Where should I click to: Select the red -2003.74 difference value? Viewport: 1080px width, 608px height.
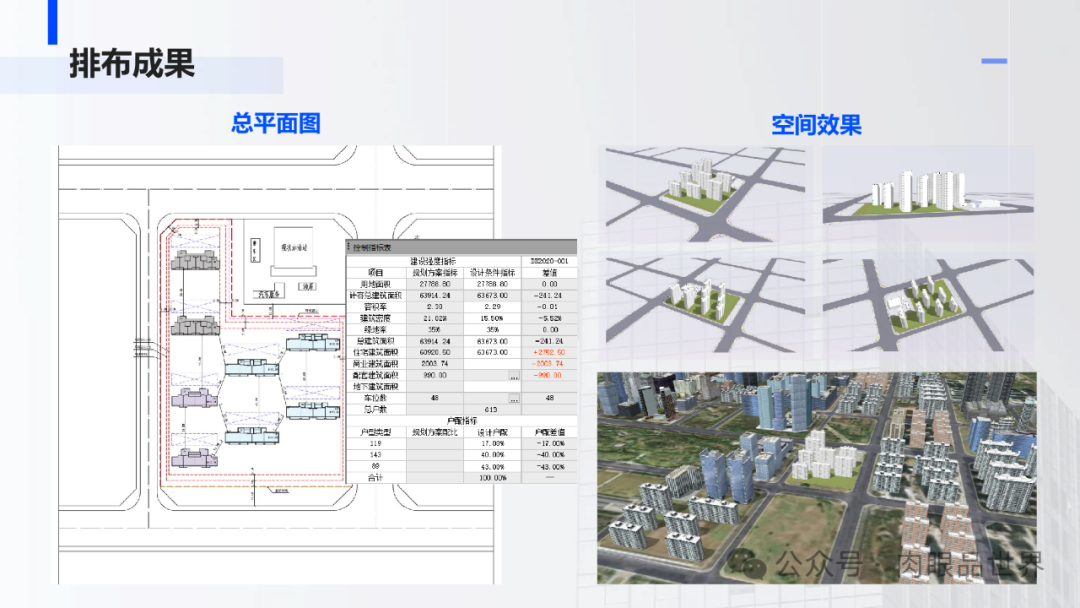[x=549, y=364]
